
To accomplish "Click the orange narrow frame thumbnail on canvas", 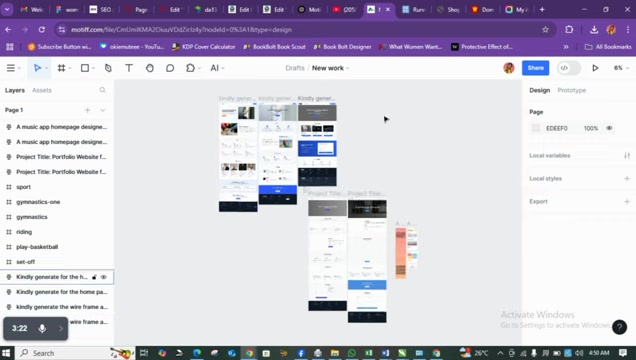I will coord(401,253).
